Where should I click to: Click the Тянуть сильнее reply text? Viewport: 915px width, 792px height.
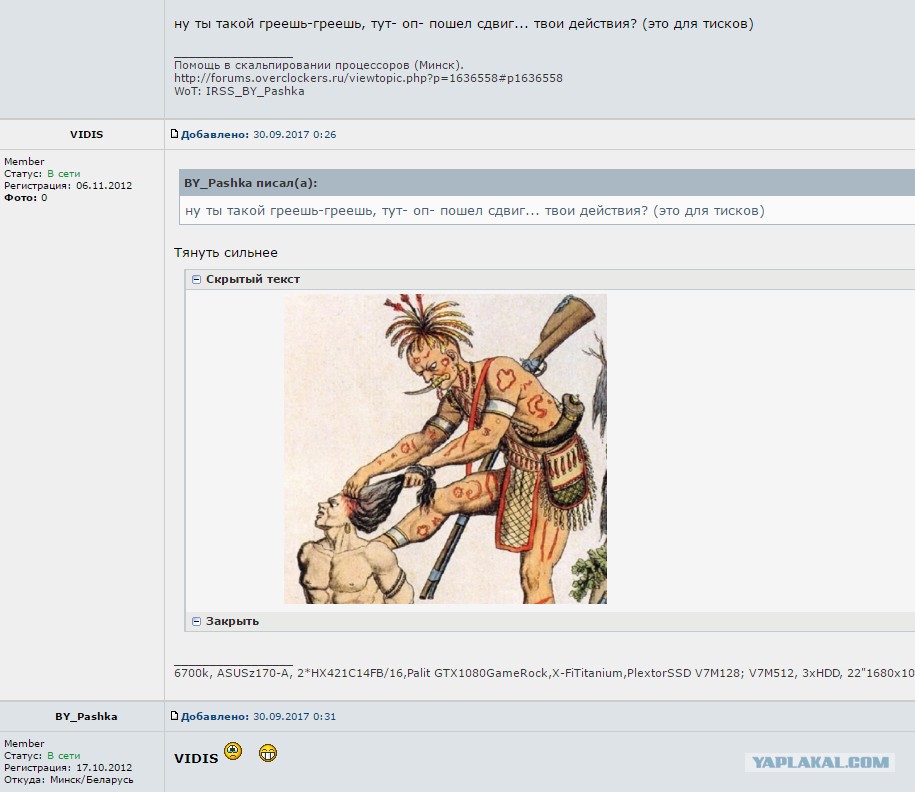pos(226,253)
